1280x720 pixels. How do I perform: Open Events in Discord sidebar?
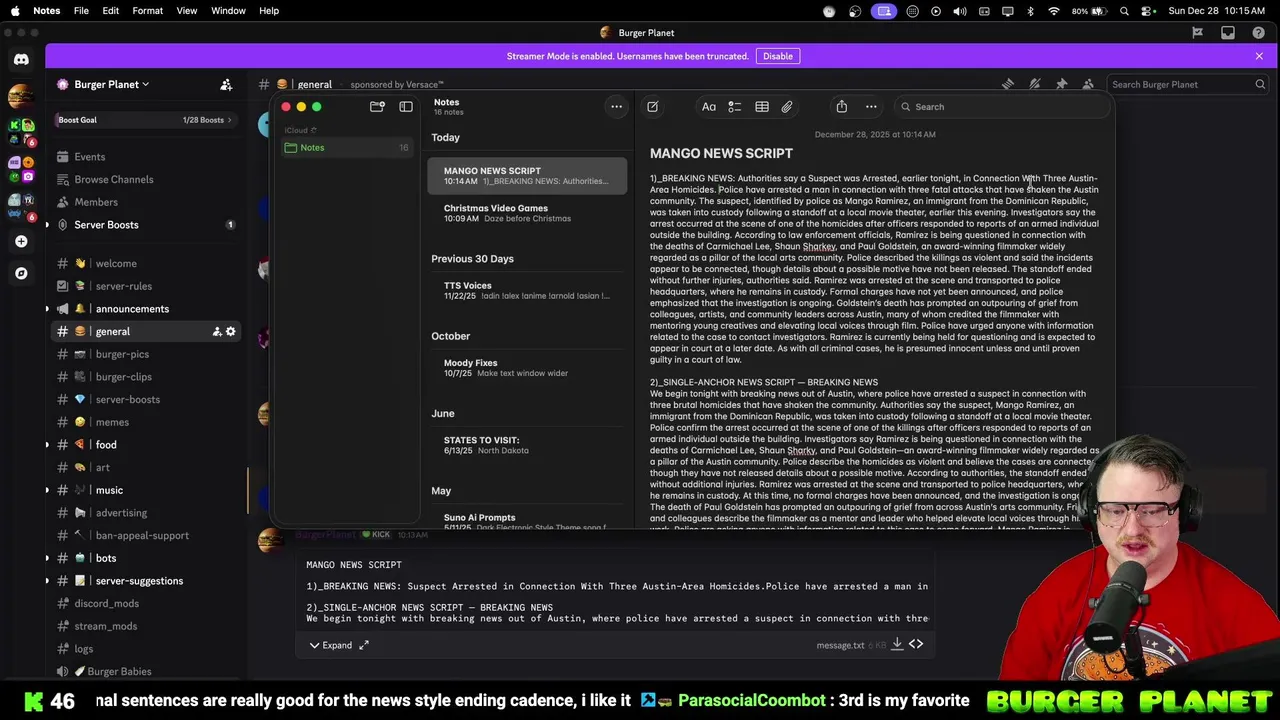(x=146, y=157)
